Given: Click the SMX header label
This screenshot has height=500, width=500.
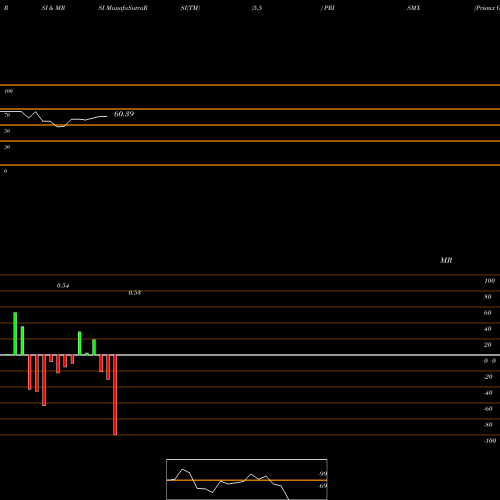Looking at the screenshot, I should pos(414,8).
